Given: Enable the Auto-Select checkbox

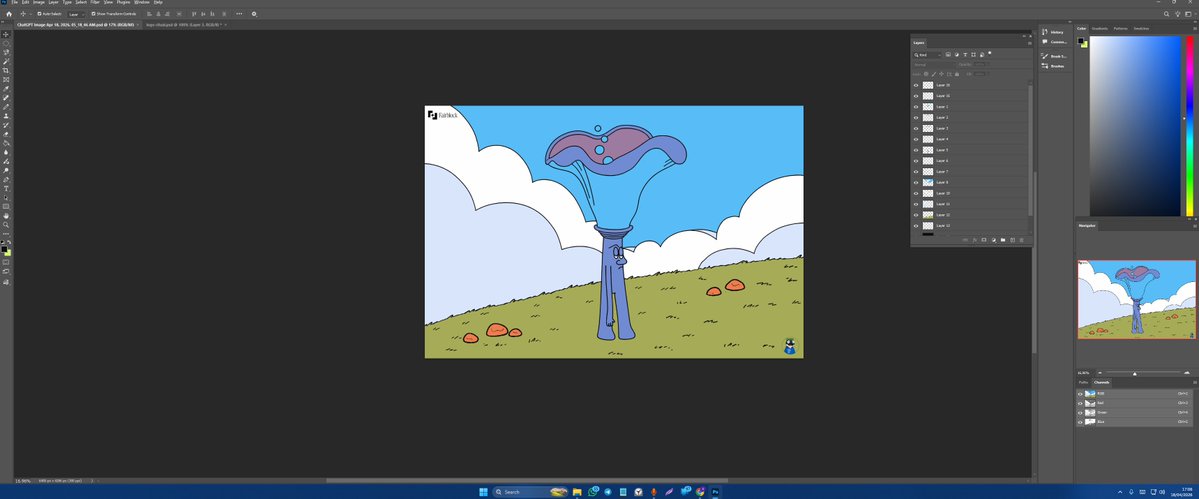Looking at the screenshot, I should coord(39,14).
